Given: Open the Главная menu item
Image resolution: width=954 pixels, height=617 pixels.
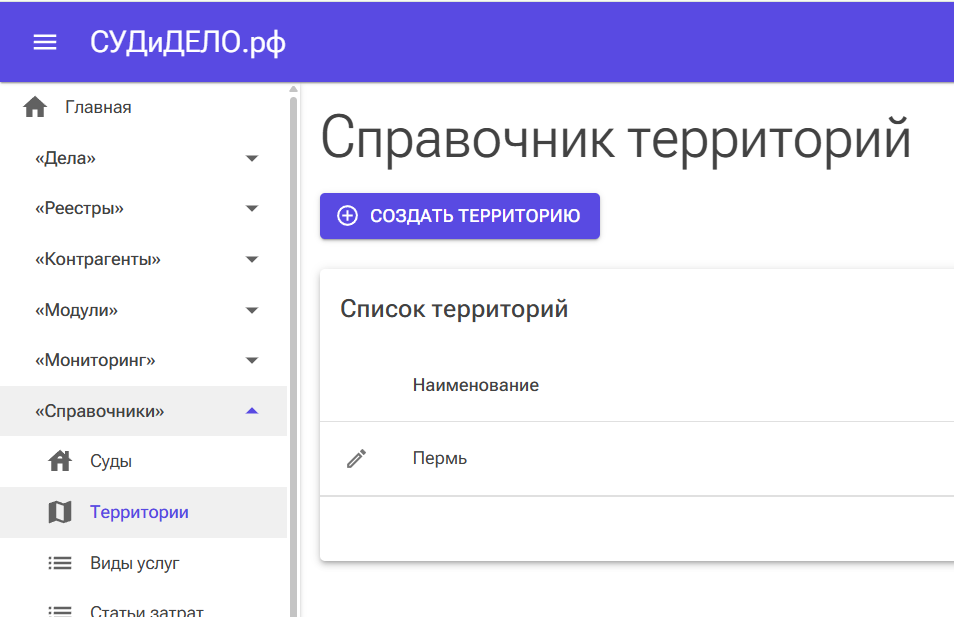Looking at the screenshot, I should click(98, 107).
